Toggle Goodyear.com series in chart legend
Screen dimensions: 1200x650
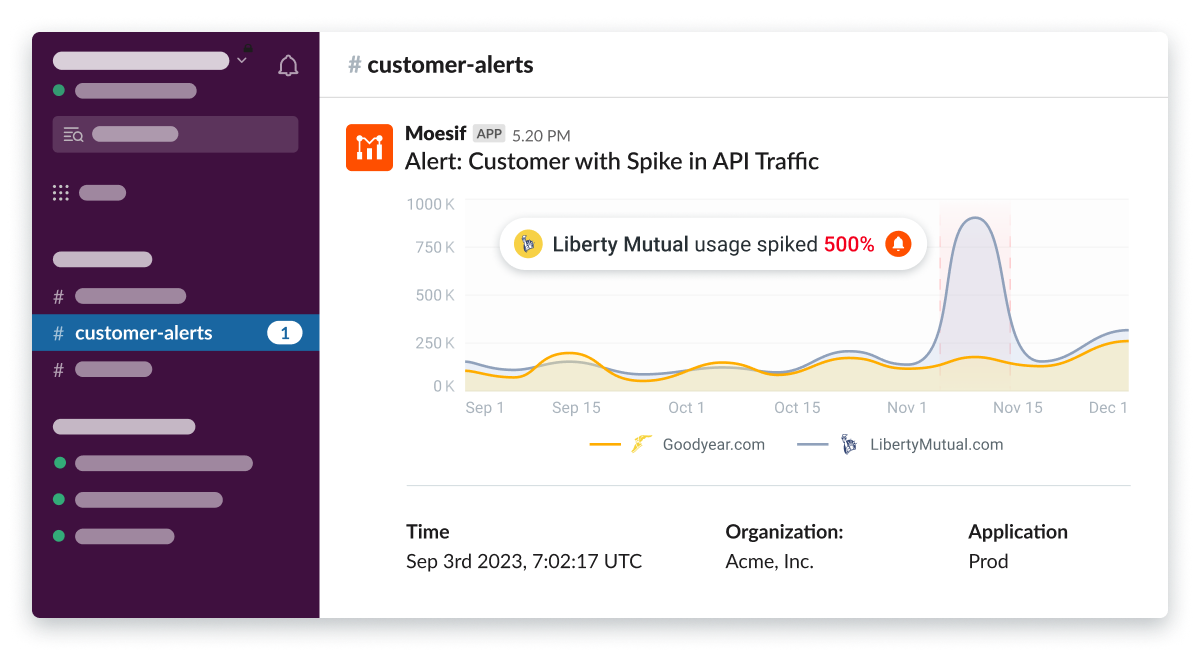677,444
